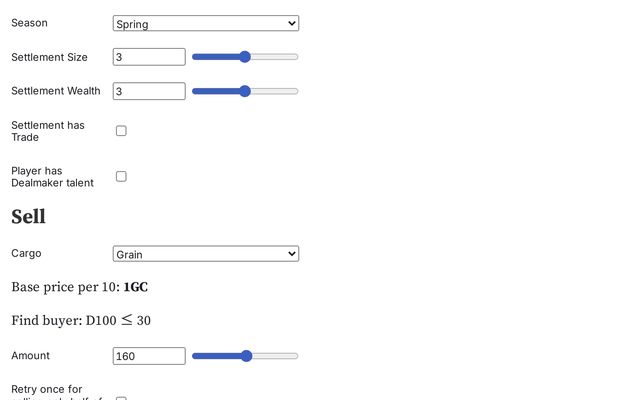640x400 pixels.
Task: Click the Settlement Size label
Action: pos(49,57)
